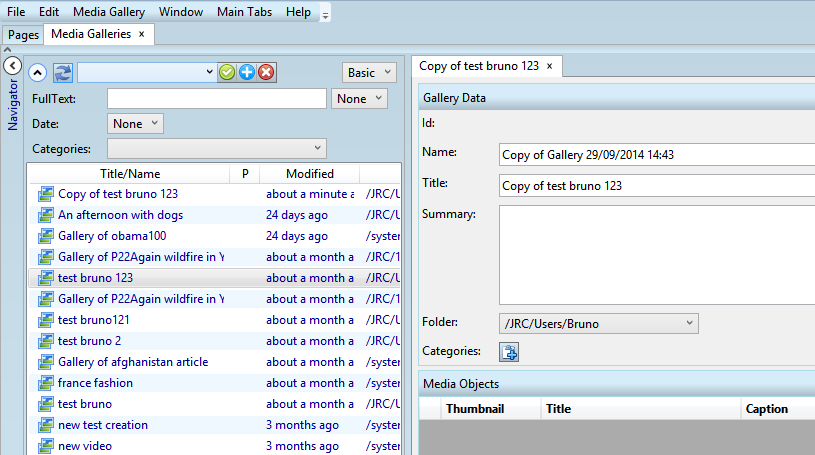Select the test bruno121 gallery
Viewport: 815px width, 455px height.
215,320
